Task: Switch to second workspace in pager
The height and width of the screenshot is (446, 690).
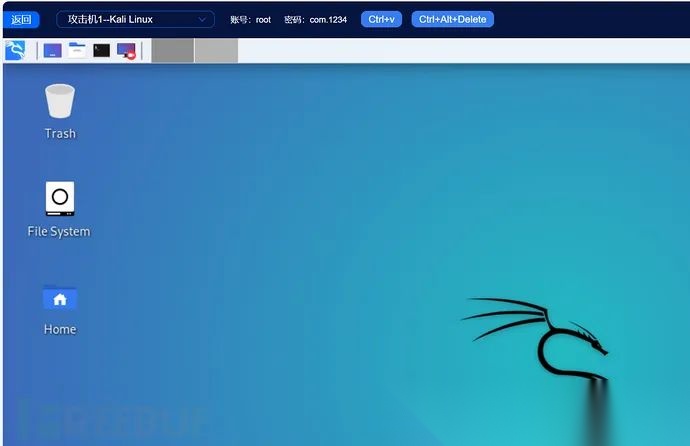Action: pyautogui.click(x=217, y=50)
